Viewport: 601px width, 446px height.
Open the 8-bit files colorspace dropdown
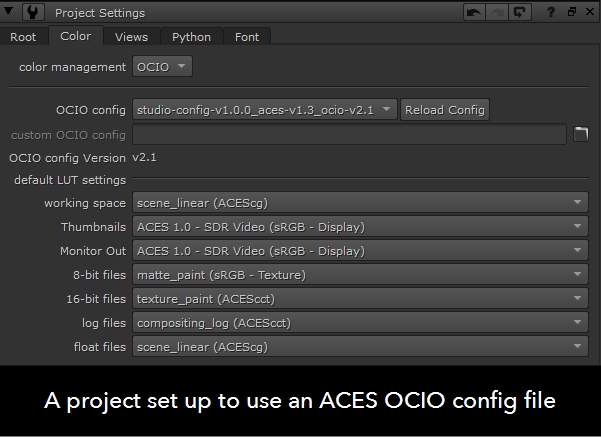(360, 275)
